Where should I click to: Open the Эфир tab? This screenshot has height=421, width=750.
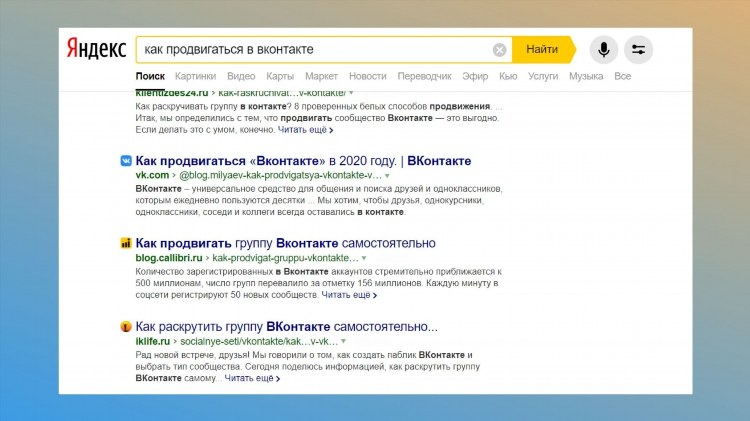click(475, 76)
